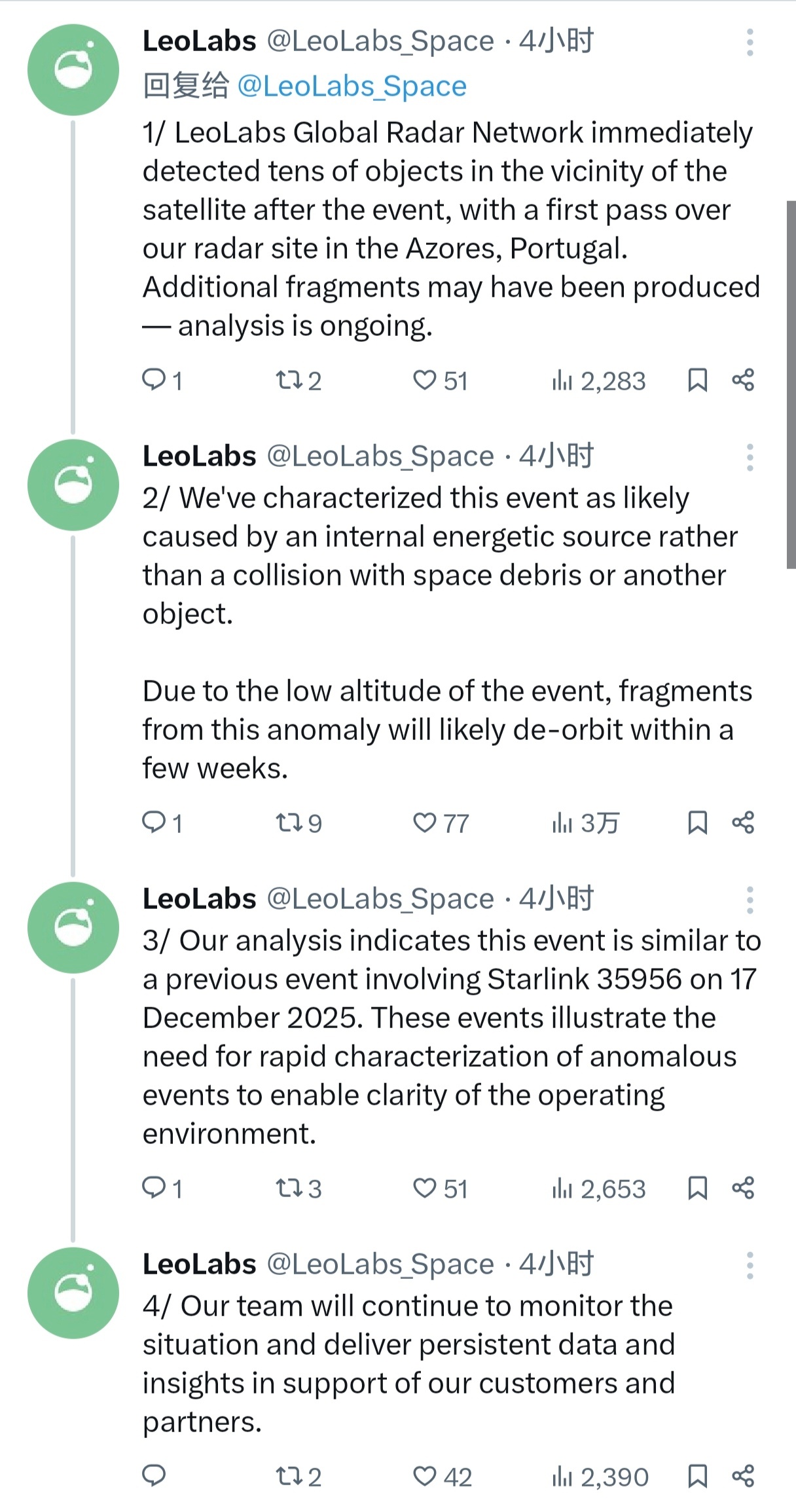Reply to the 3/ tweet about Starlink 35956
This screenshot has height=1512, width=796.
(x=154, y=1187)
